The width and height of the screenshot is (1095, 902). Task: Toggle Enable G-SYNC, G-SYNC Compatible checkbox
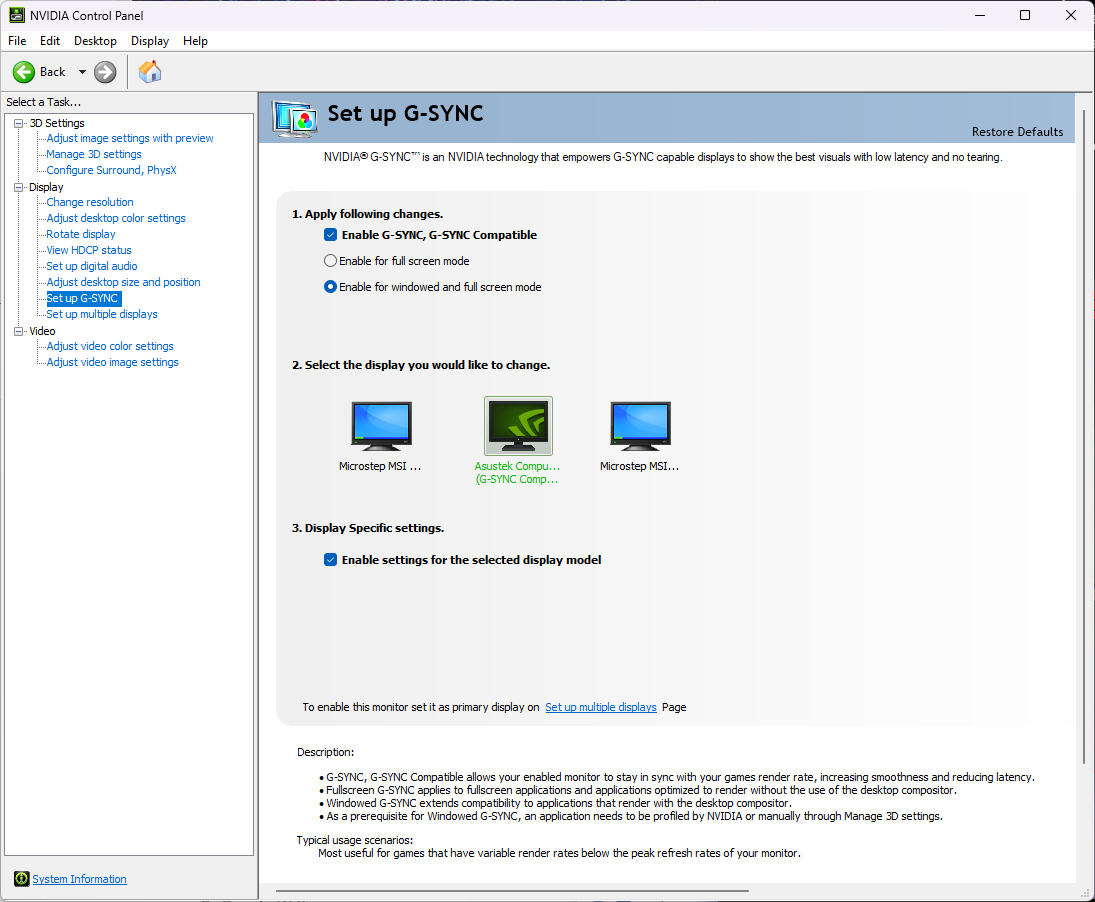click(x=330, y=235)
